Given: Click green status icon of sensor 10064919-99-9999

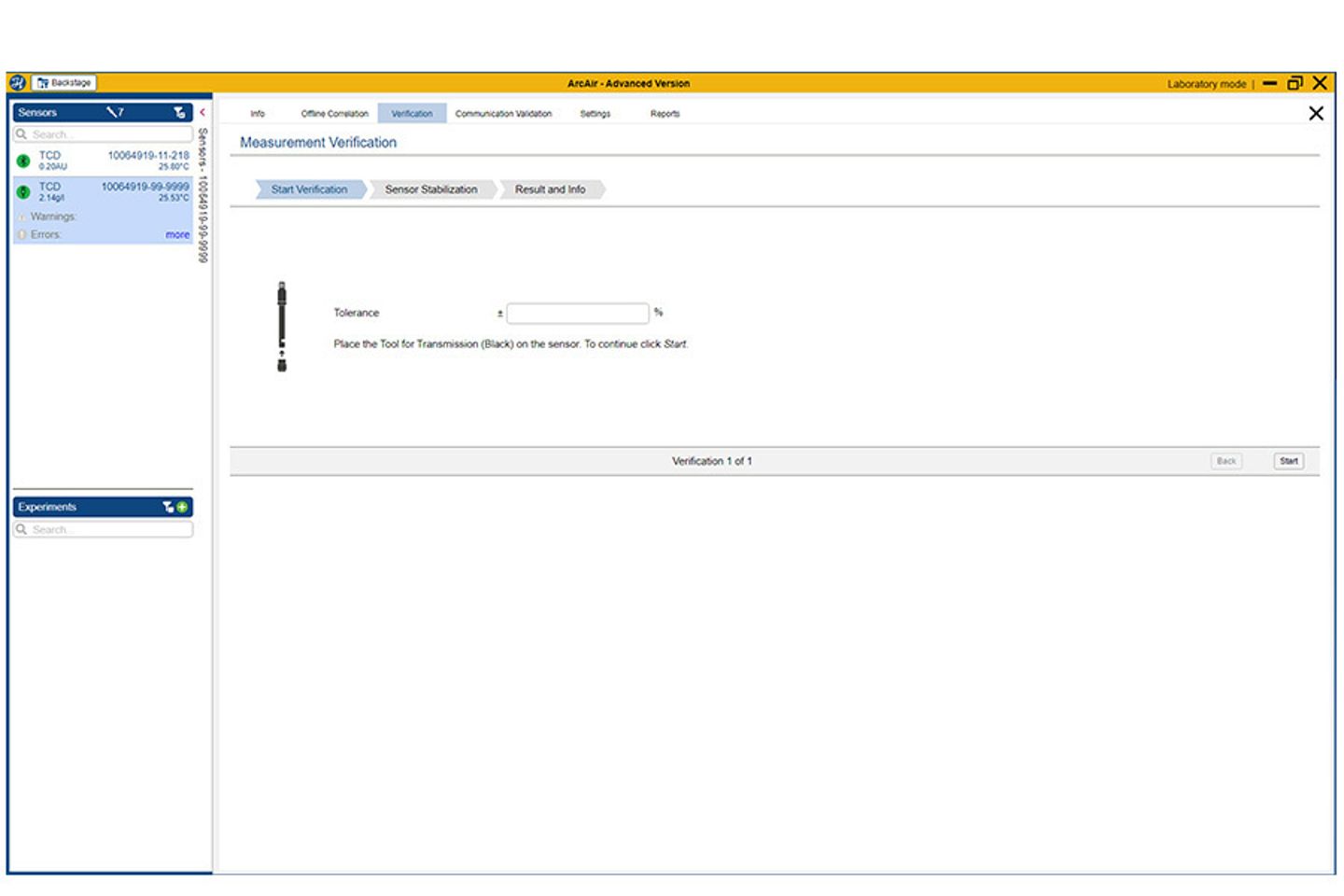Looking at the screenshot, I should click(x=23, y=192).
